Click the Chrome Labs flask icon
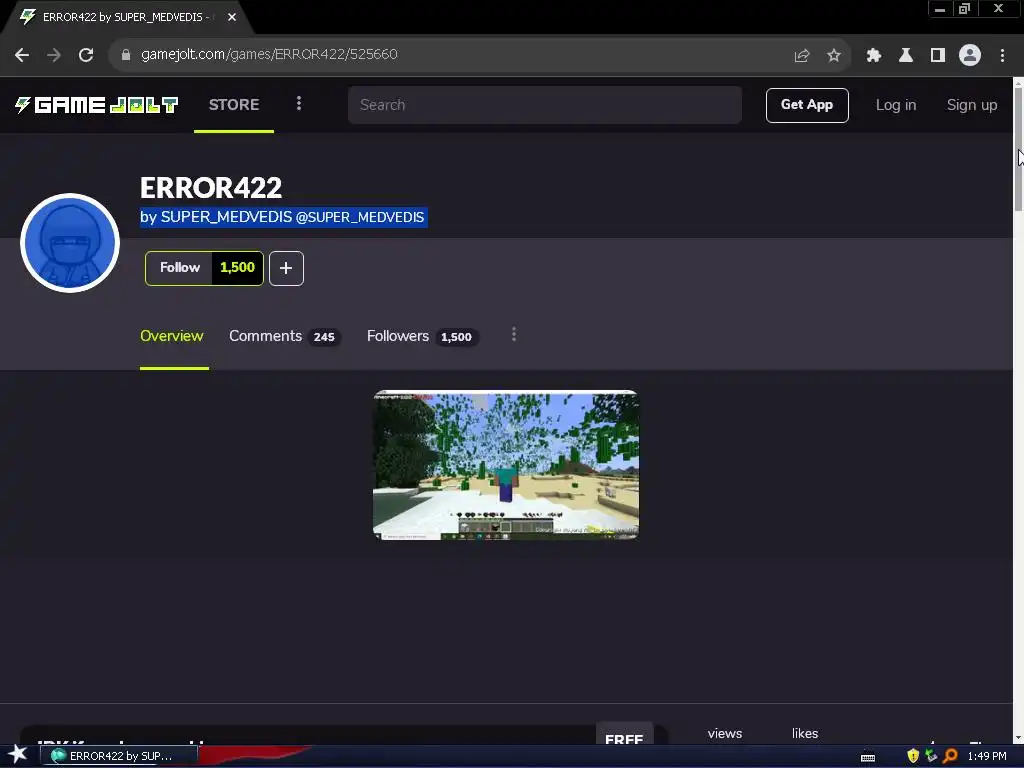The image size is (1024, 768). tap(905, 56)
